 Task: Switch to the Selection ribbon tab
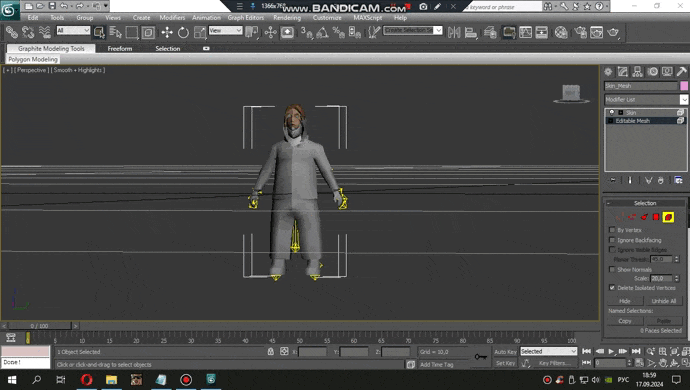168,48
